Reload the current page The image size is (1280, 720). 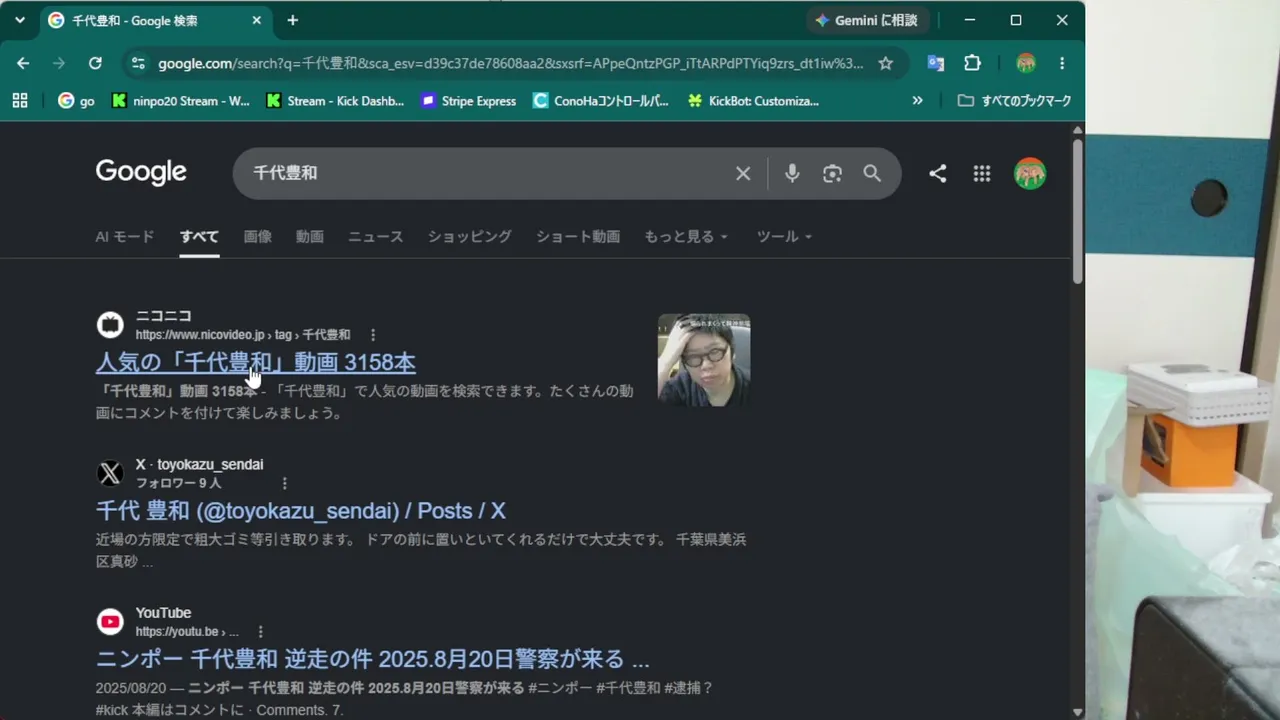(x=95, y=63)
